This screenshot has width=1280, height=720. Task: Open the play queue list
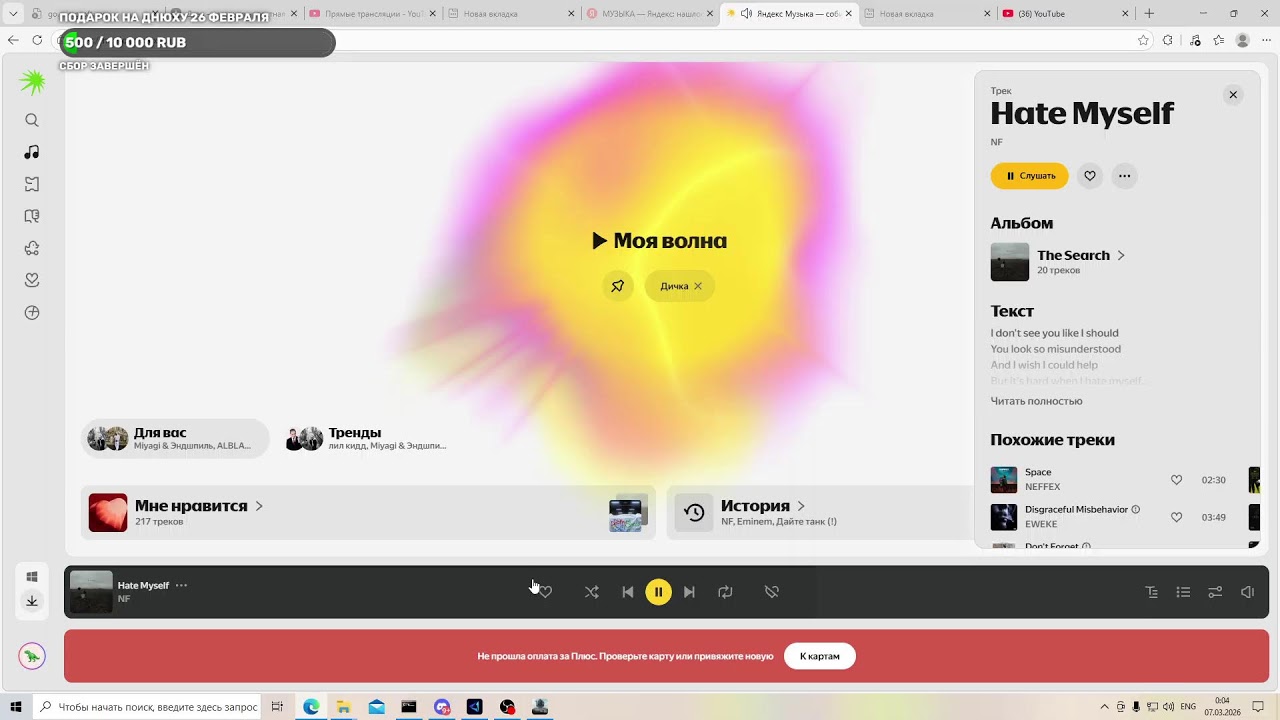[x=1183, y=592]
